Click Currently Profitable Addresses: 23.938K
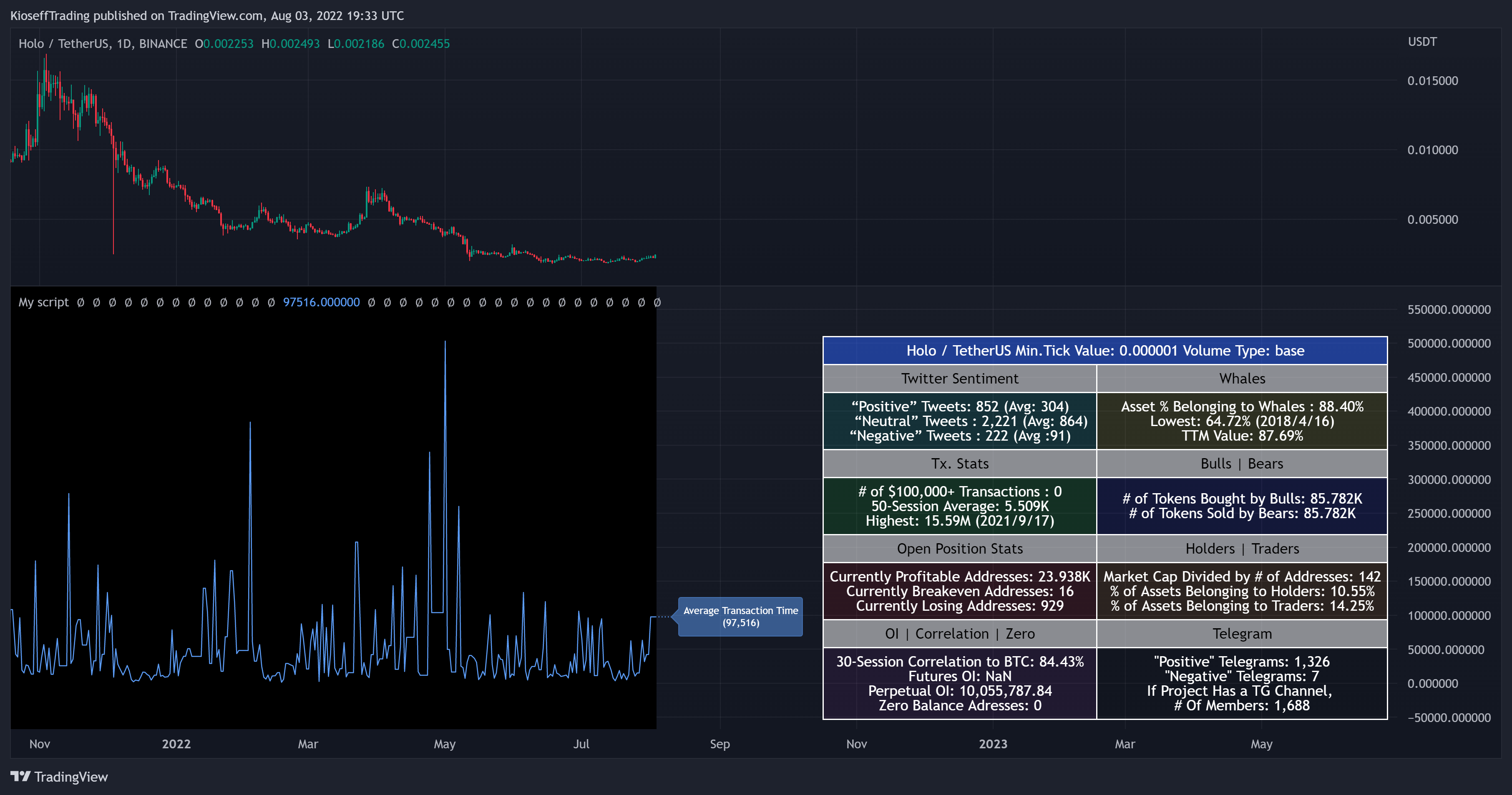Screen dimensions: 1512x795 click(960, 577)
